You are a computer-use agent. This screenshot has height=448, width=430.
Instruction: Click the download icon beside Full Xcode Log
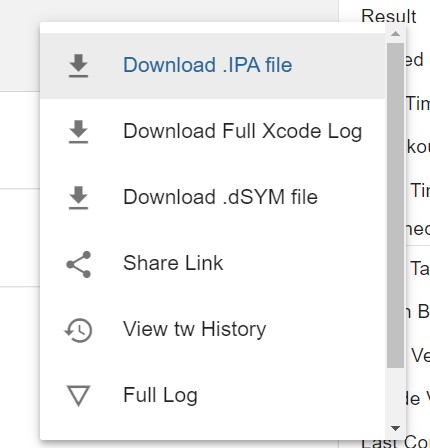point(78,132)
